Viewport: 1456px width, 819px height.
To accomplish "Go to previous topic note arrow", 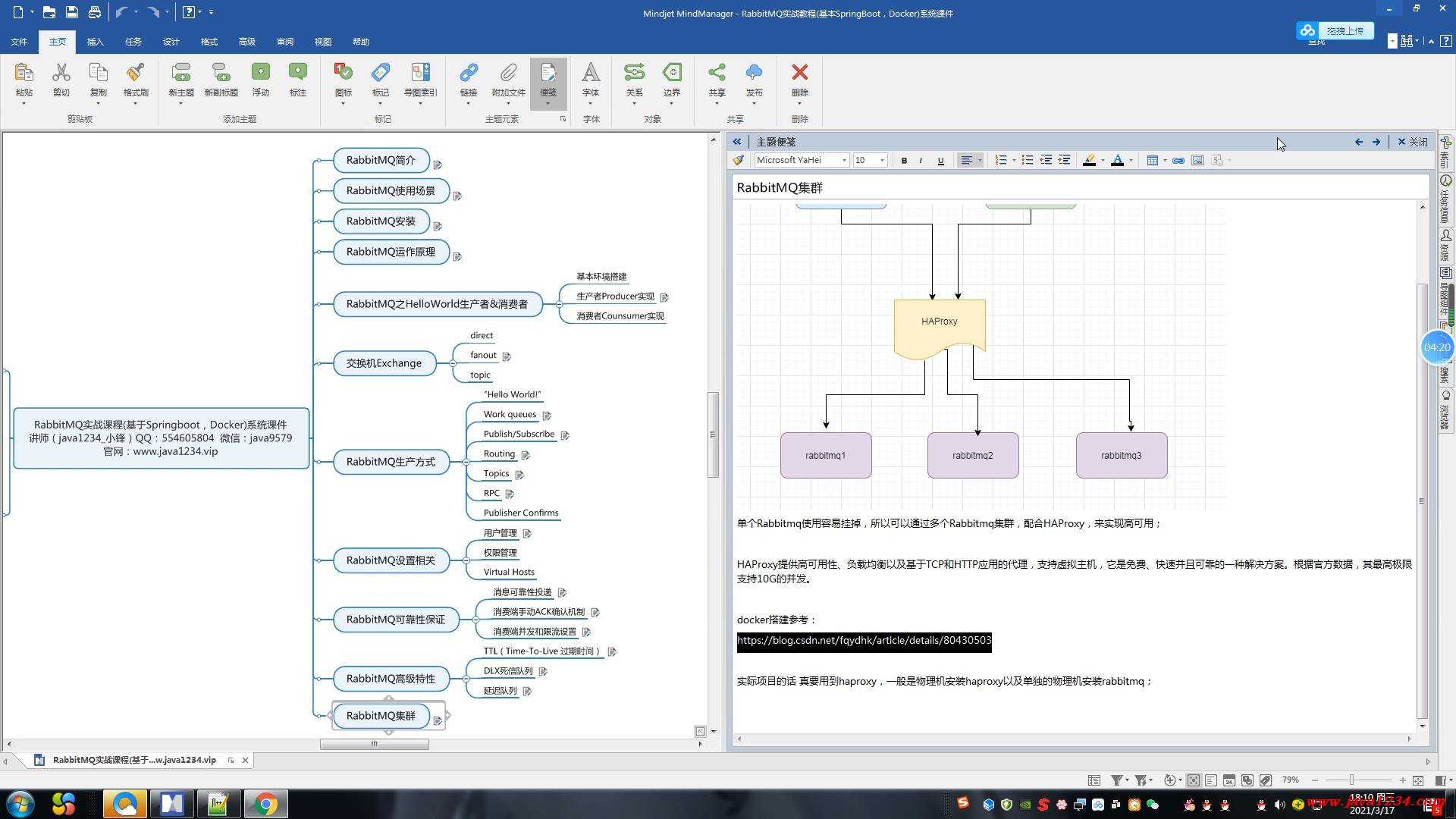I will tap(1359, 142).
